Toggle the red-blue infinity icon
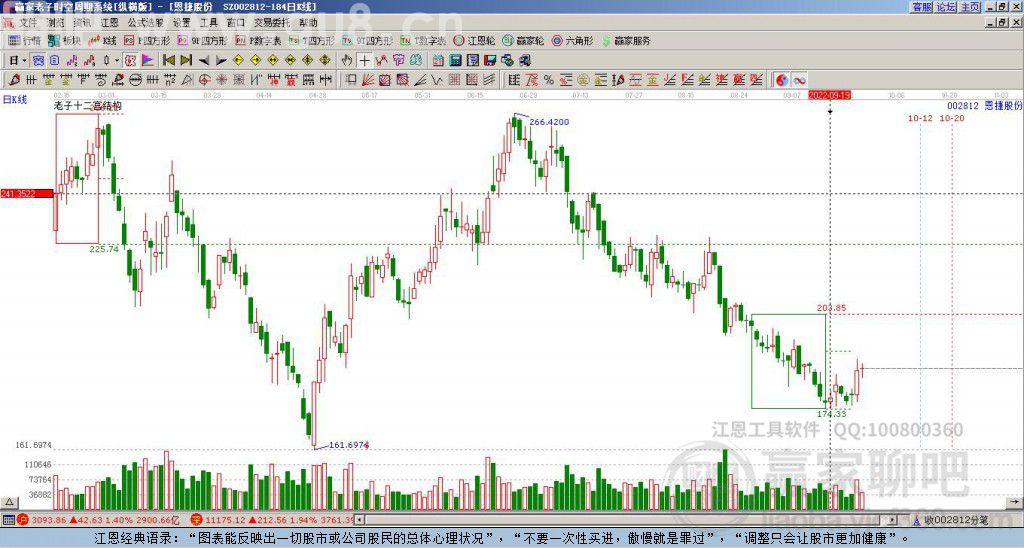Image resolution: width=1024 pixels, height=548 pixels. (x=799, y=80)
